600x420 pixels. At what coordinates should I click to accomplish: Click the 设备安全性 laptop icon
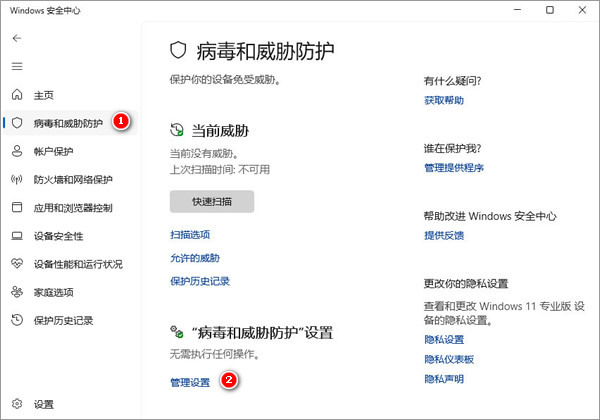[16, 236]
